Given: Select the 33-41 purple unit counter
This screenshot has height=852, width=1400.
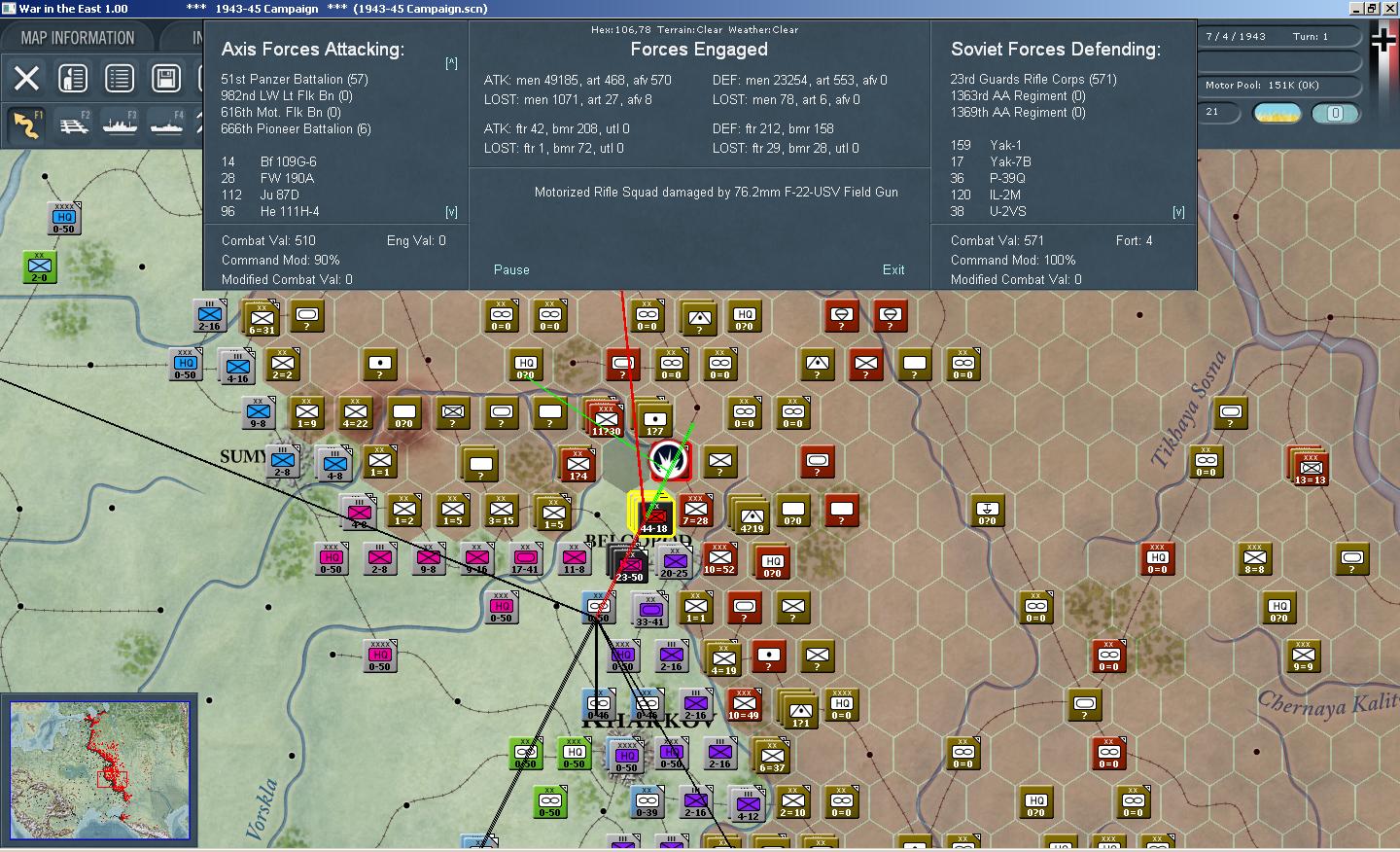Looking at the screenshot, I should click(649, 611).
